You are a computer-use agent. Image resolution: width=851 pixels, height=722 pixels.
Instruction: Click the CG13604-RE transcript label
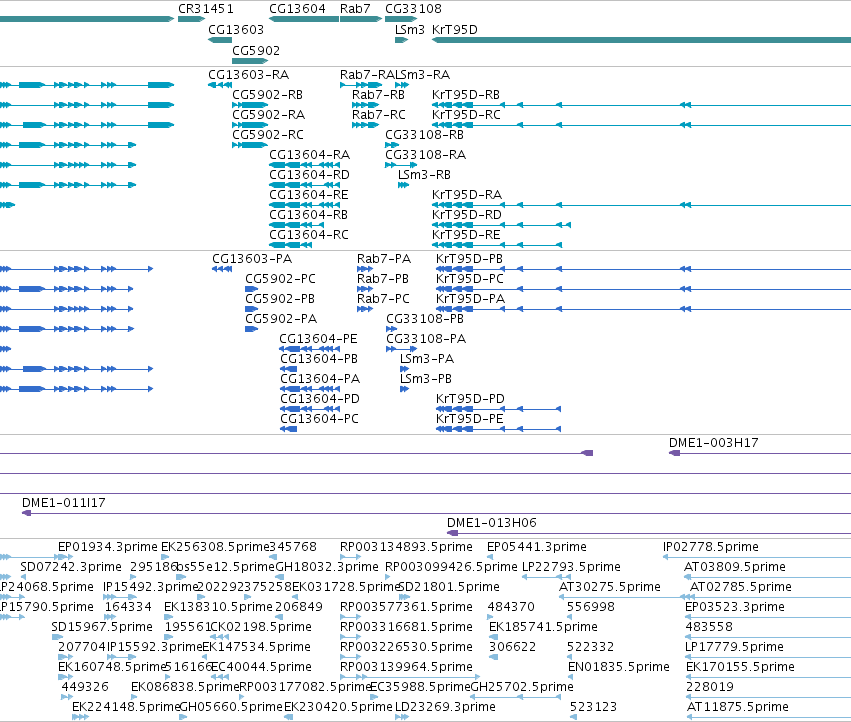pos(309,195)
